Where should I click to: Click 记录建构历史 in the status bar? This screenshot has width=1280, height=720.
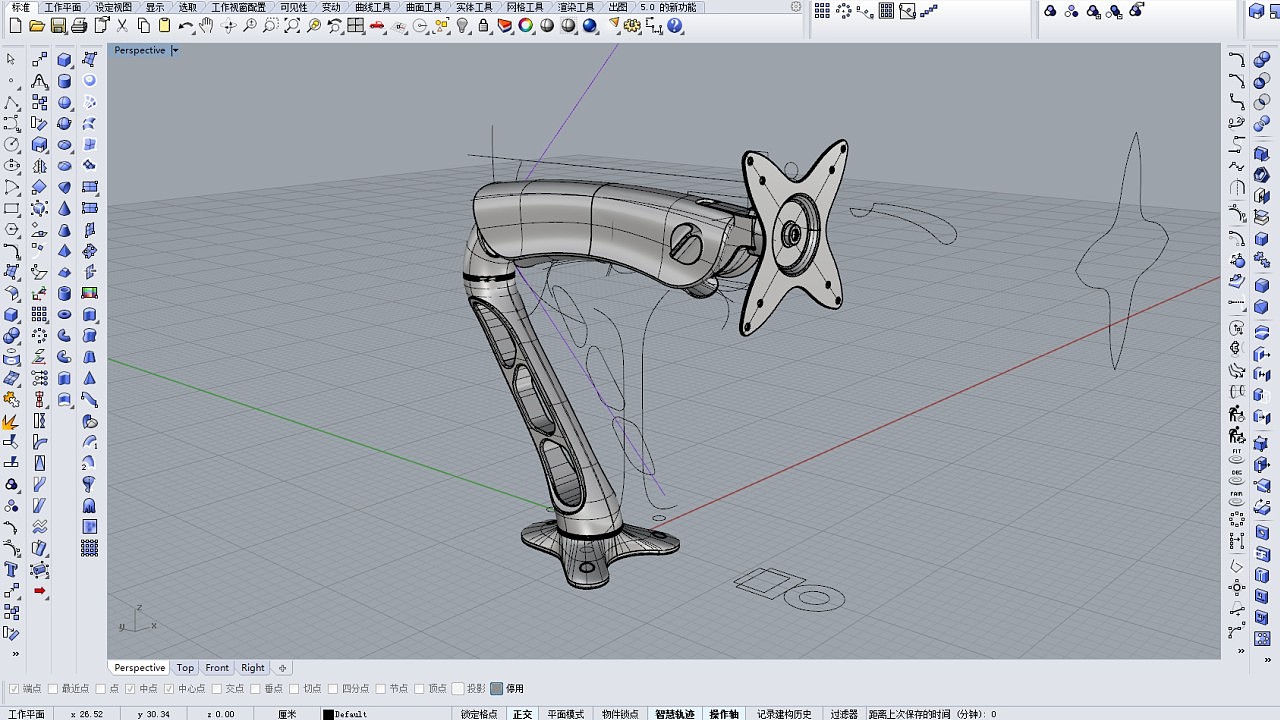click(784, 714)
